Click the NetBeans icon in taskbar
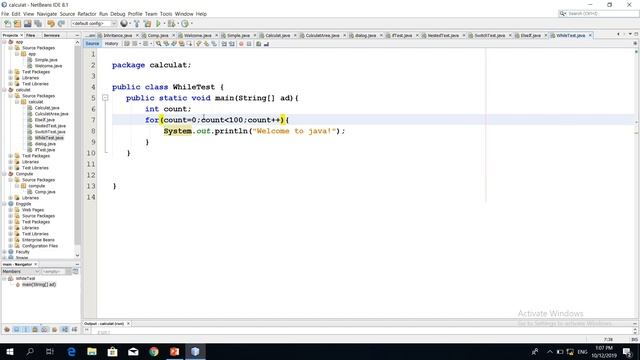This screenshot has width=640, height=360. (195, 351)
